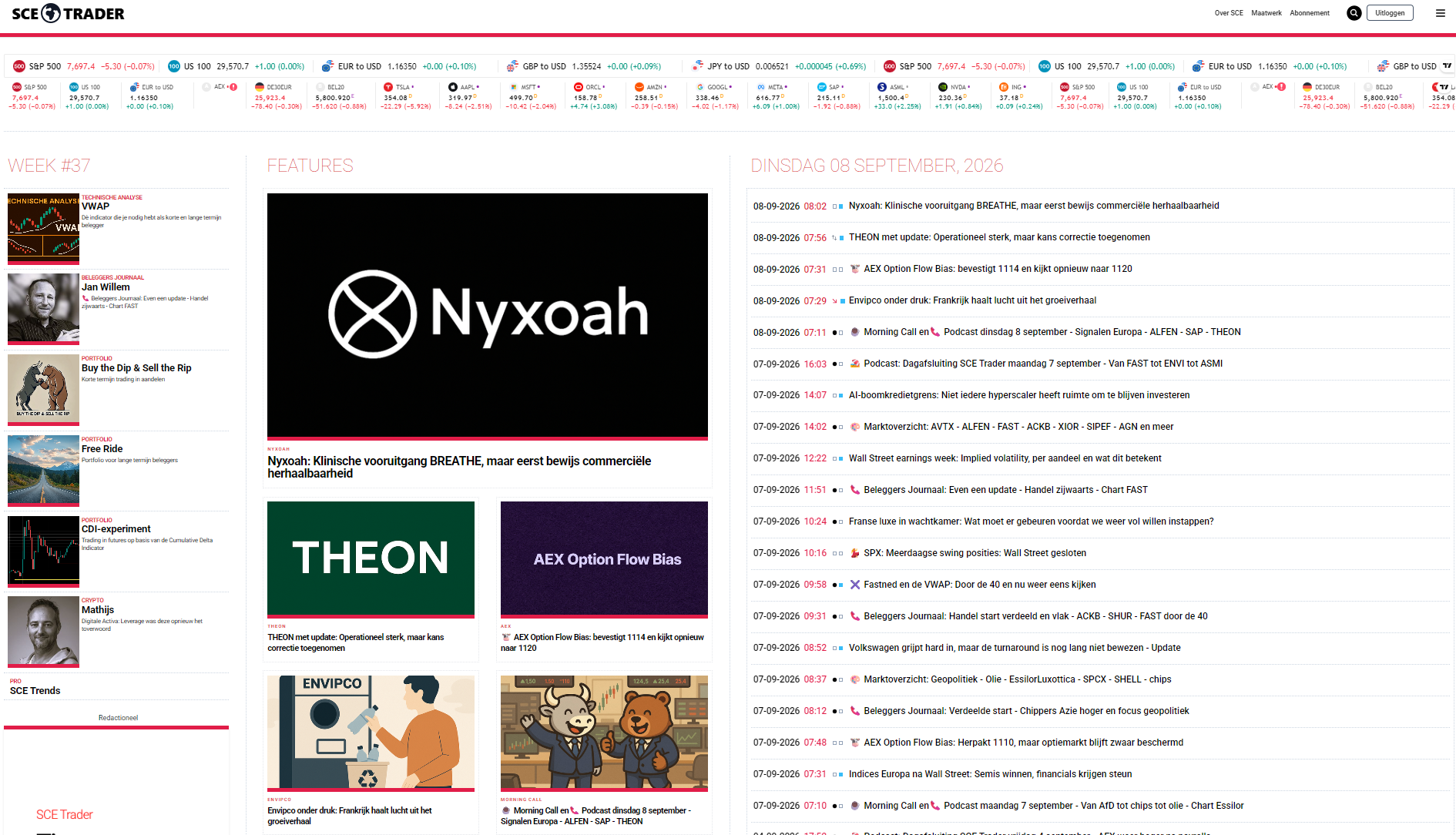Open the bull and bear Morning Call image
The width and height of the screenshot is (1456, 835).
tap(604, 732)
